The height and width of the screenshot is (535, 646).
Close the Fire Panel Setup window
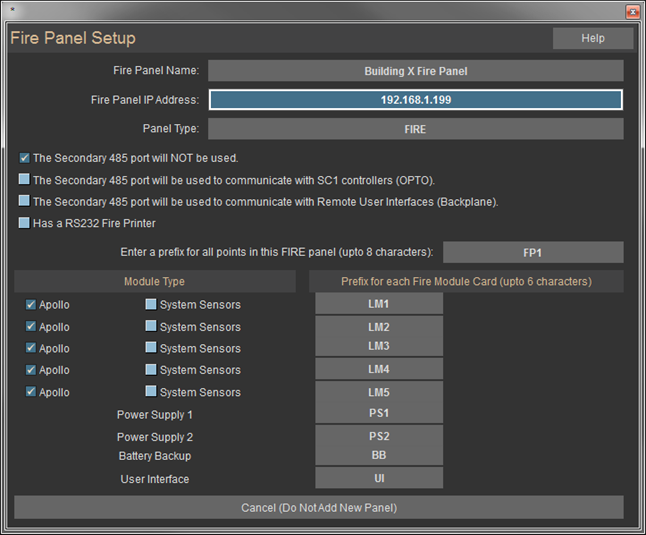632,12
